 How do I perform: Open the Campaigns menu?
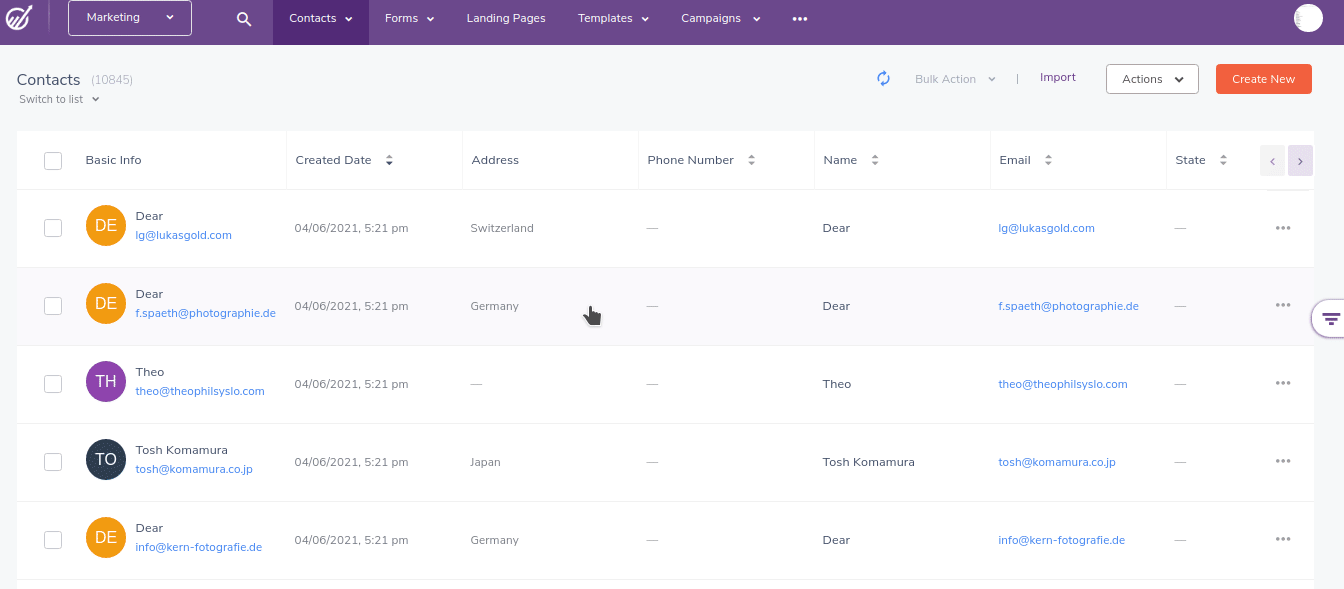pyautogui.click(x=721, y=19)
